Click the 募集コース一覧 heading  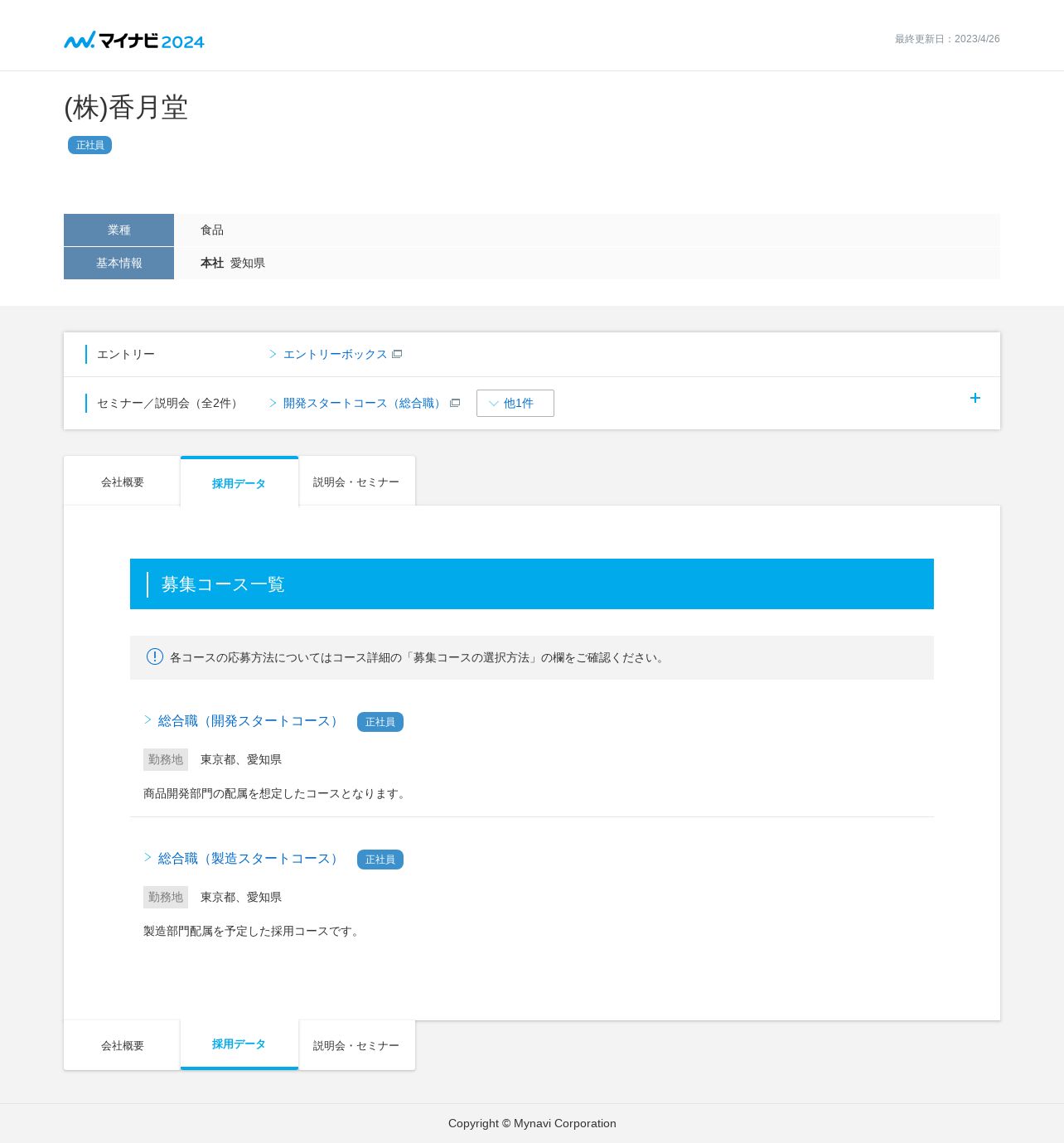tap(223, 584)
